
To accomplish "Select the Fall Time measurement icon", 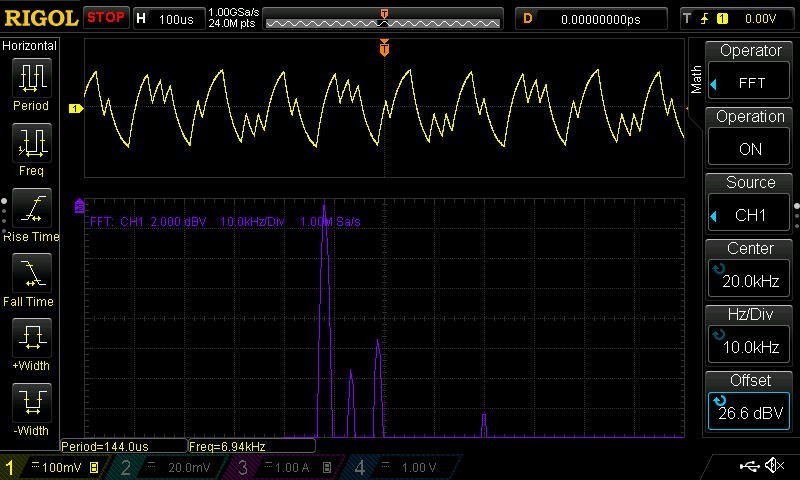I will 31,272.
